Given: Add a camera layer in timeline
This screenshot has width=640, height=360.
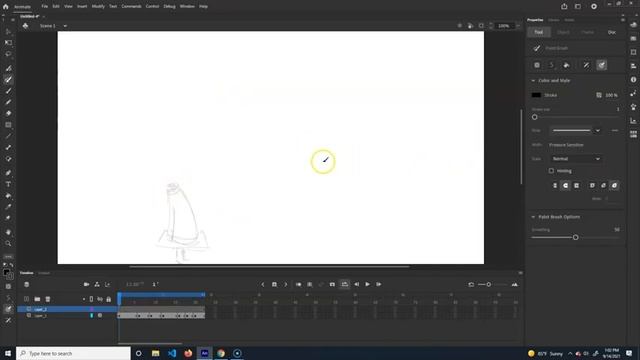Looking at the screenshot, I should point(86,284).
